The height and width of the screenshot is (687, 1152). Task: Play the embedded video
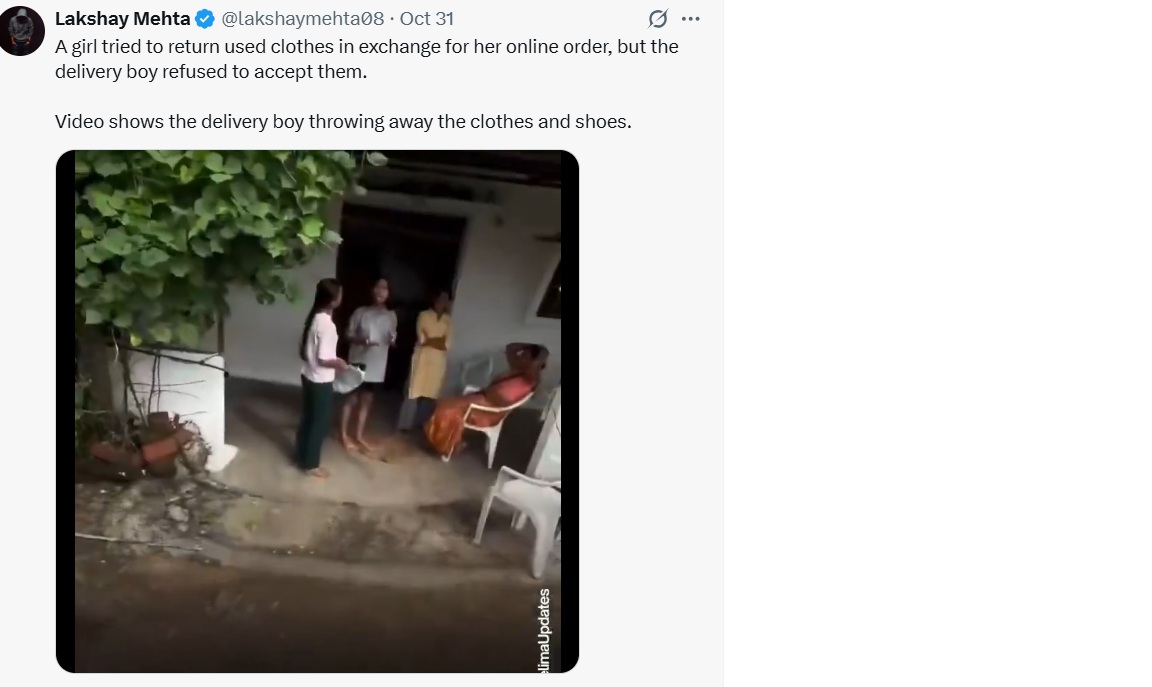[x=317, y=411]
